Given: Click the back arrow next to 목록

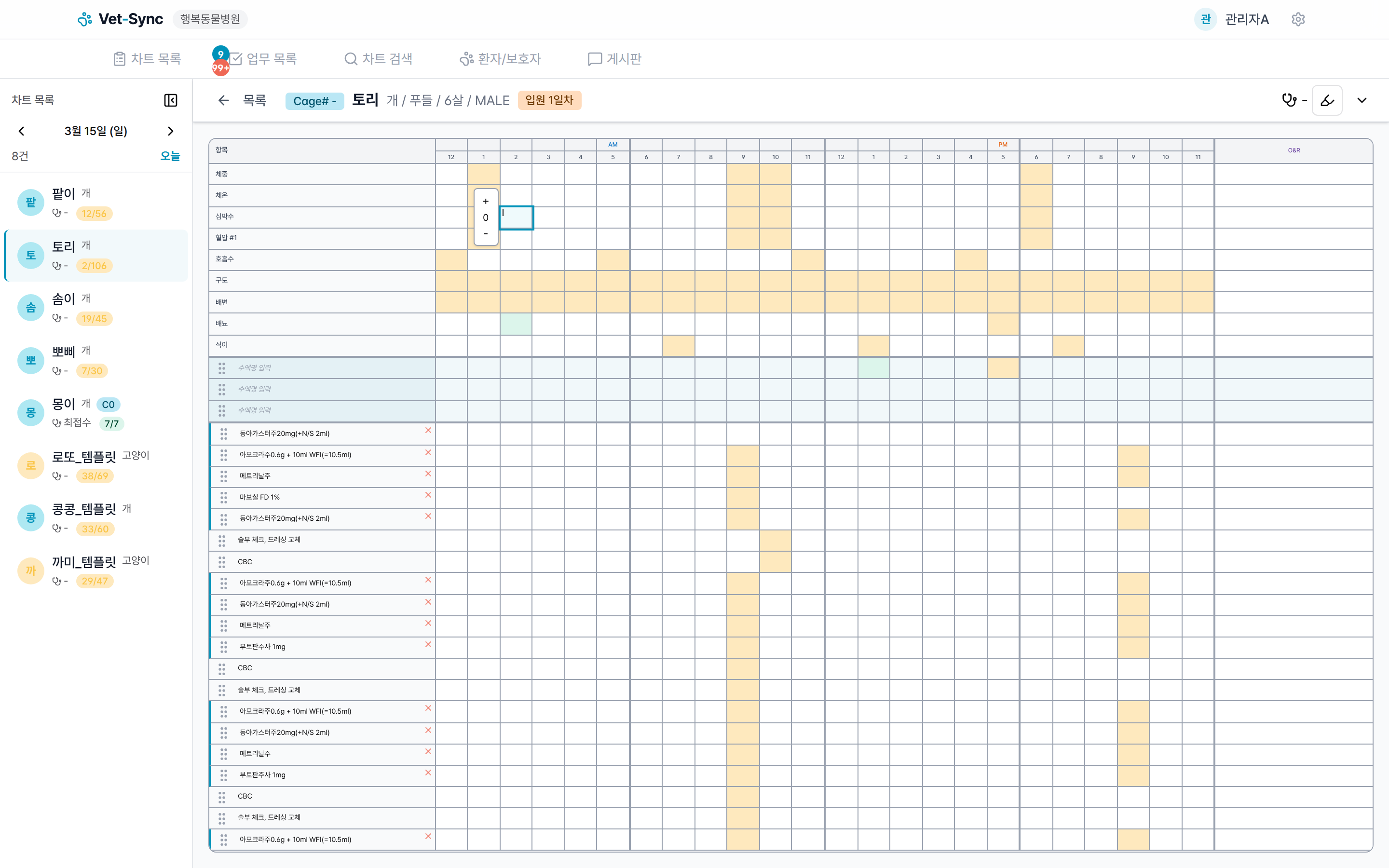Looking at the screenshot, I should 223,100.
